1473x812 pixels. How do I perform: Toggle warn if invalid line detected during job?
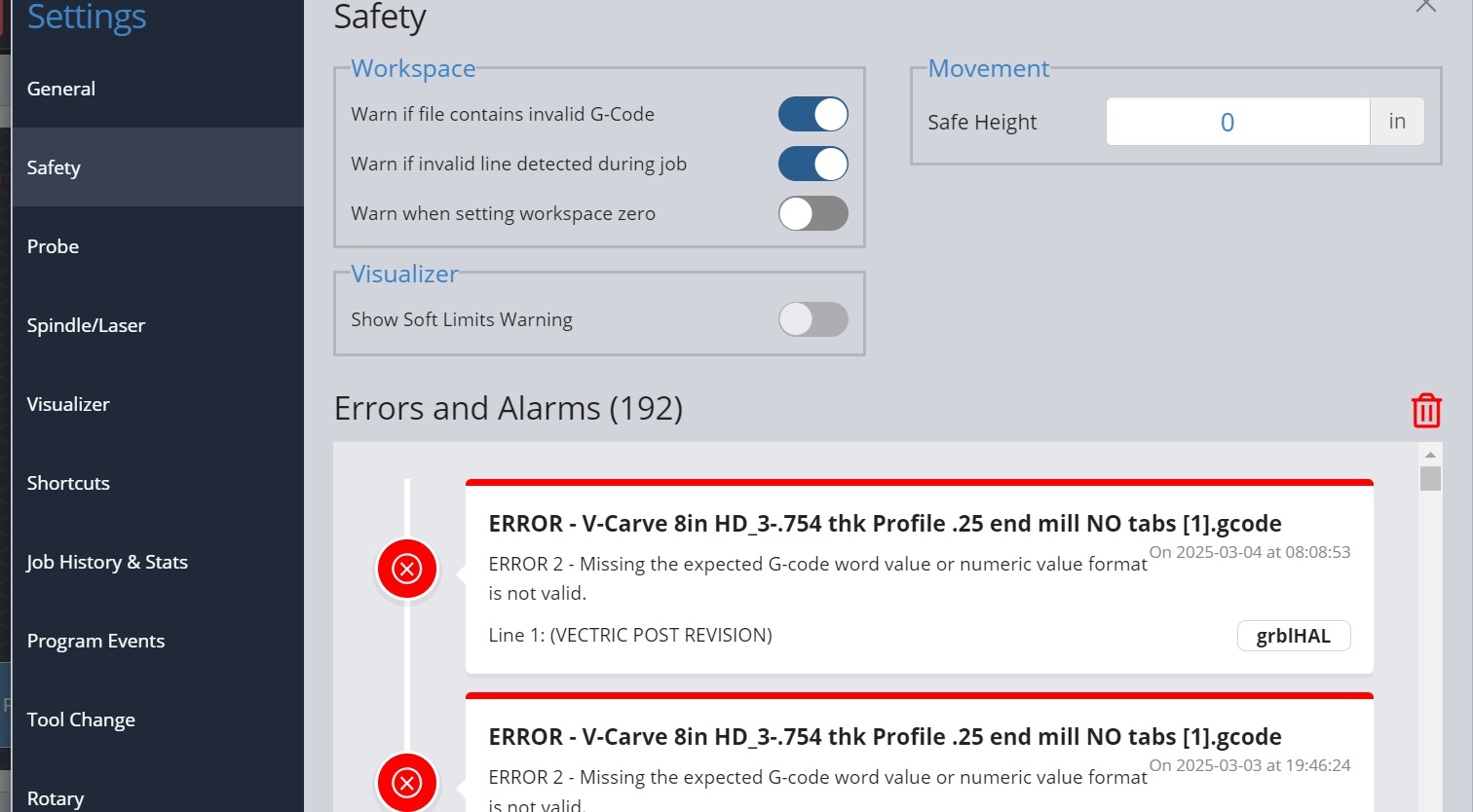pyautogui.click(x=813, y=164)
